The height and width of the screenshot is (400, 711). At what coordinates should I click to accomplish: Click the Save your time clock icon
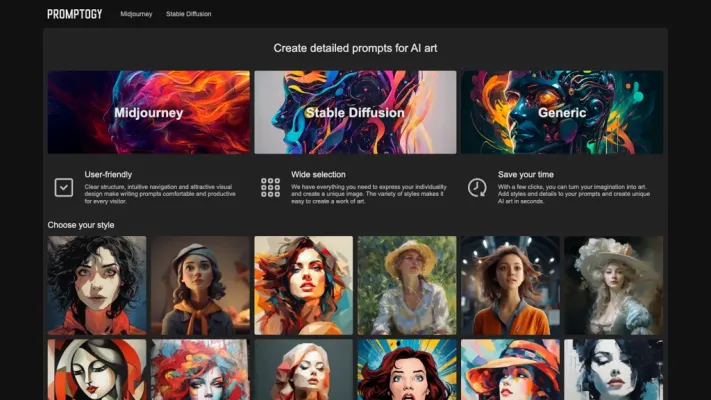coord(477,187)
